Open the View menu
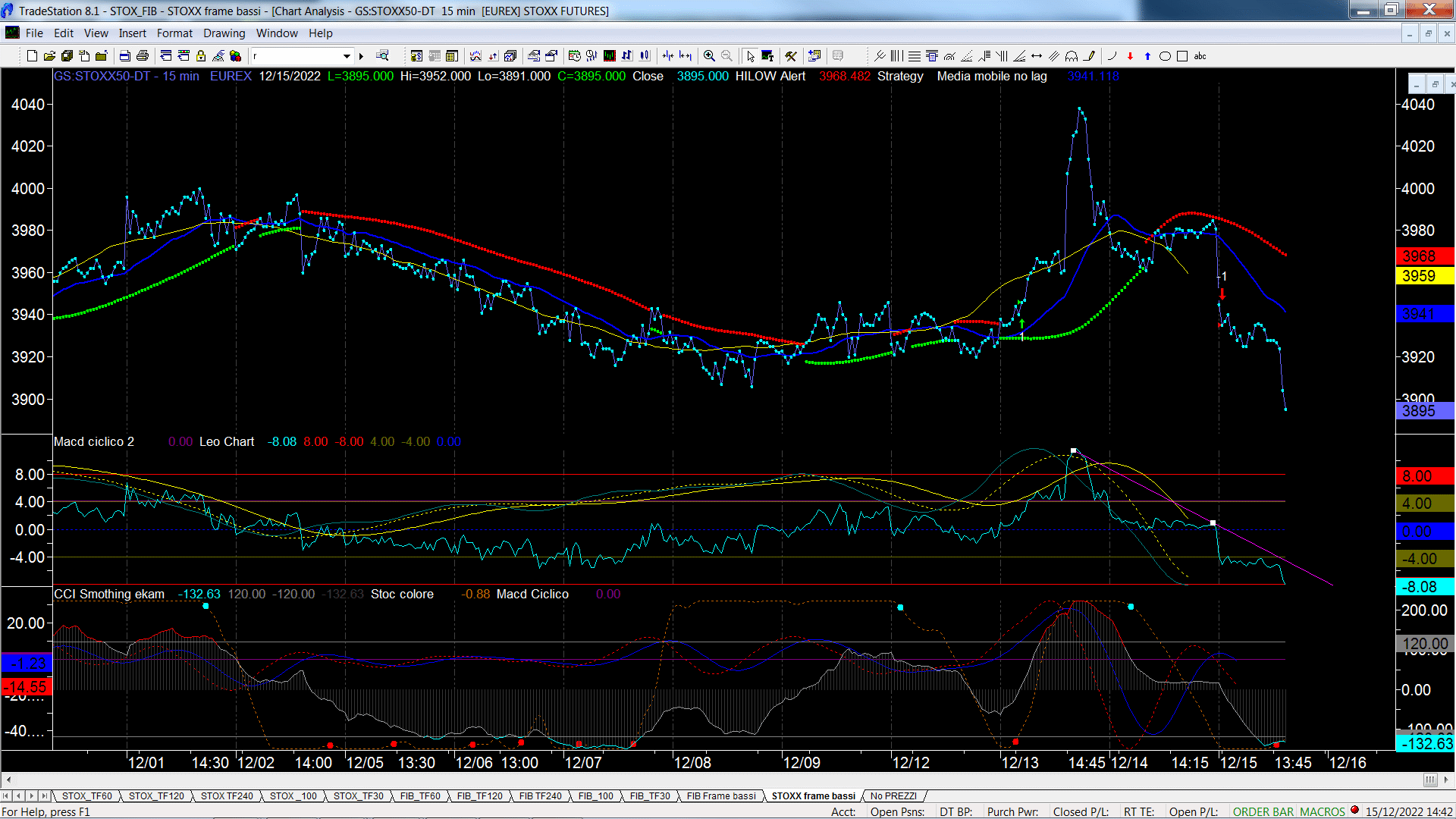Viewport: 1456px width, 819px height. (96, 33)
